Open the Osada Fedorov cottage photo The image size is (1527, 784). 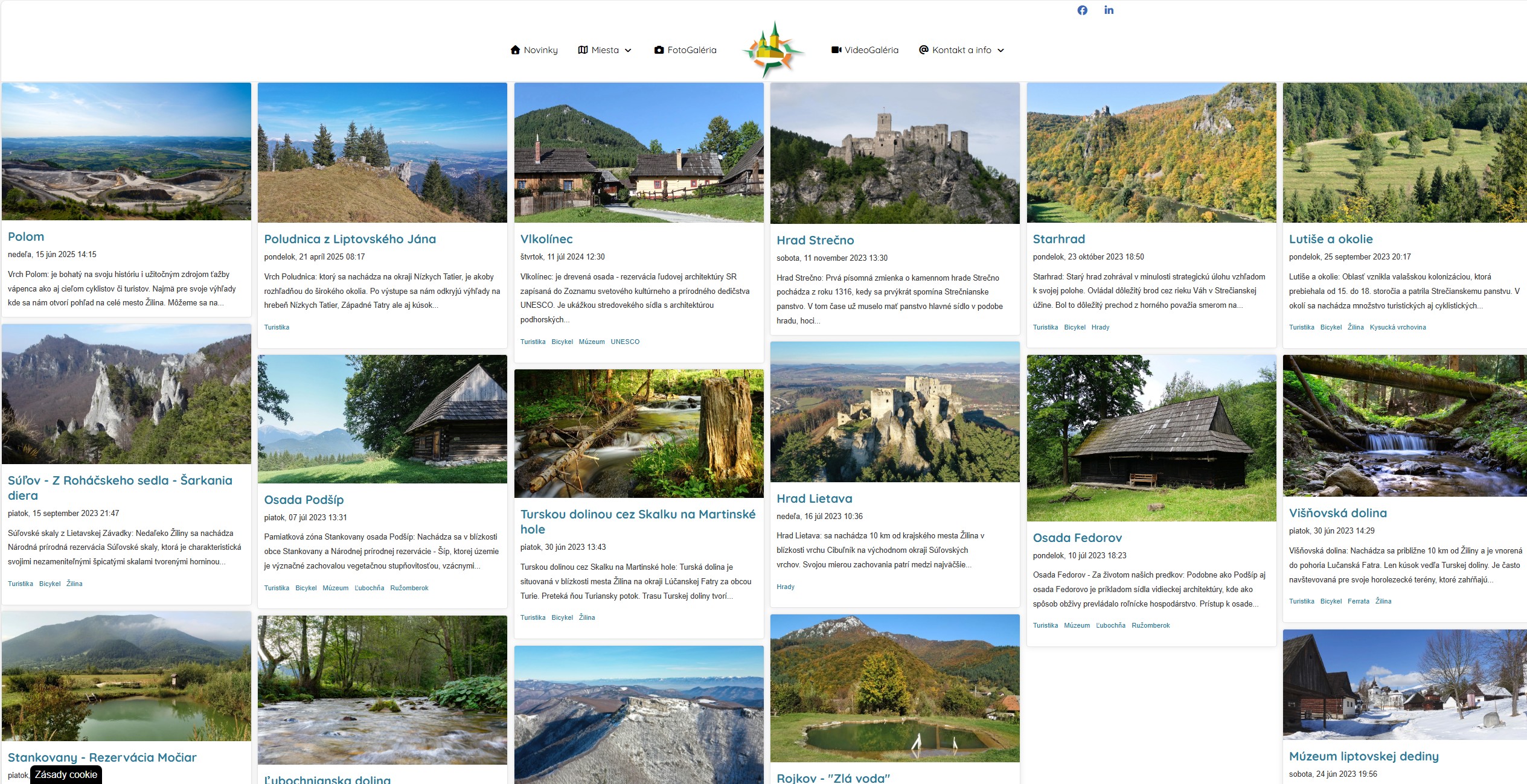pos(1151,438)
